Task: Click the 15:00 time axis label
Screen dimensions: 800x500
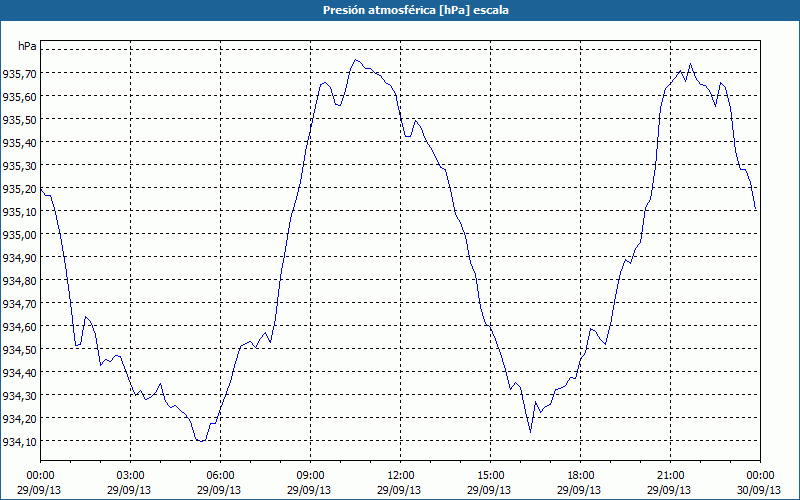Action: [x=490, y=476]
